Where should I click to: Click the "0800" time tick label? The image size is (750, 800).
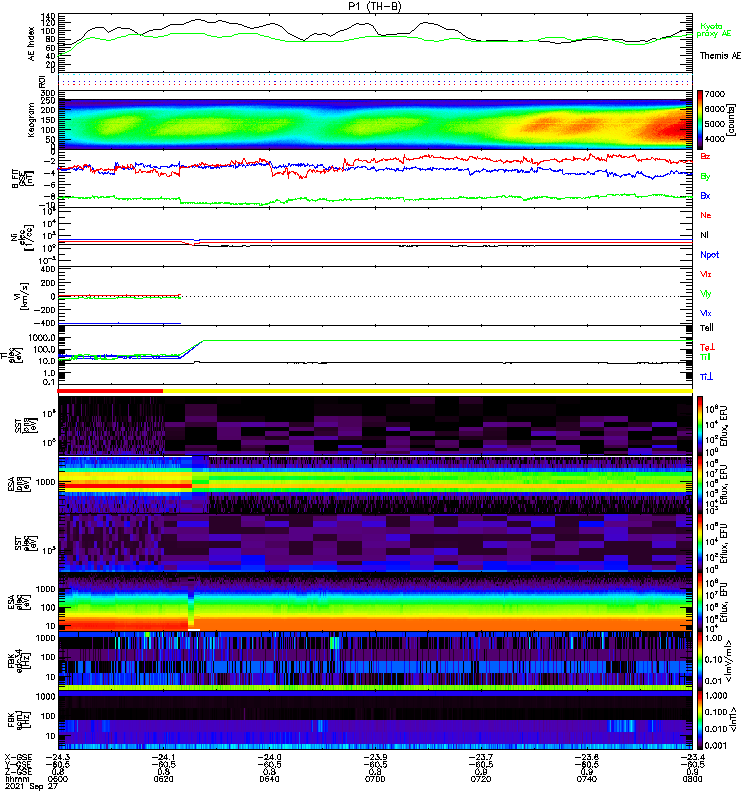tap(692, 779)
